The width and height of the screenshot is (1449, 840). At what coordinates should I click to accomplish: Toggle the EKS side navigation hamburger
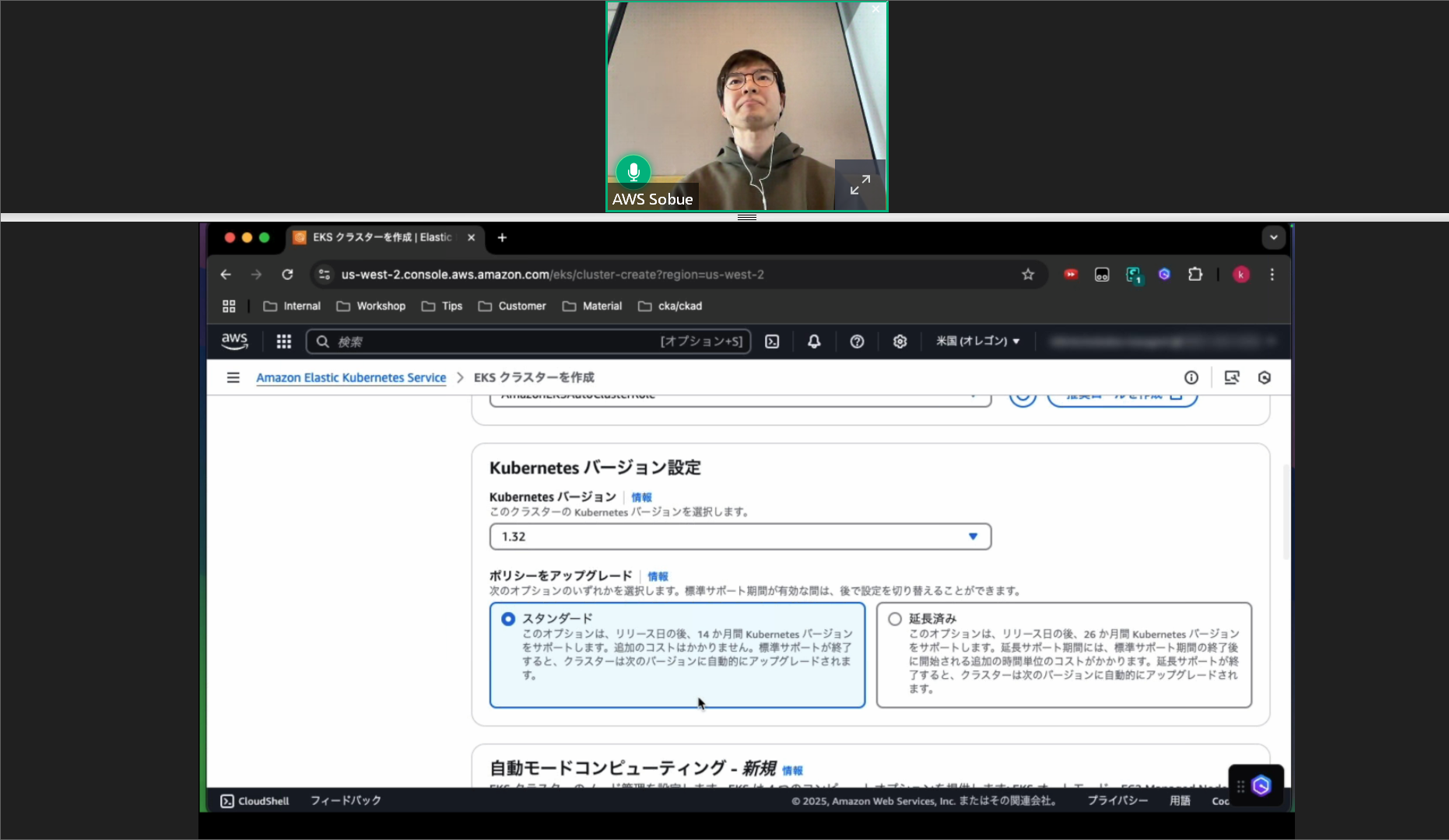[233, 378]
